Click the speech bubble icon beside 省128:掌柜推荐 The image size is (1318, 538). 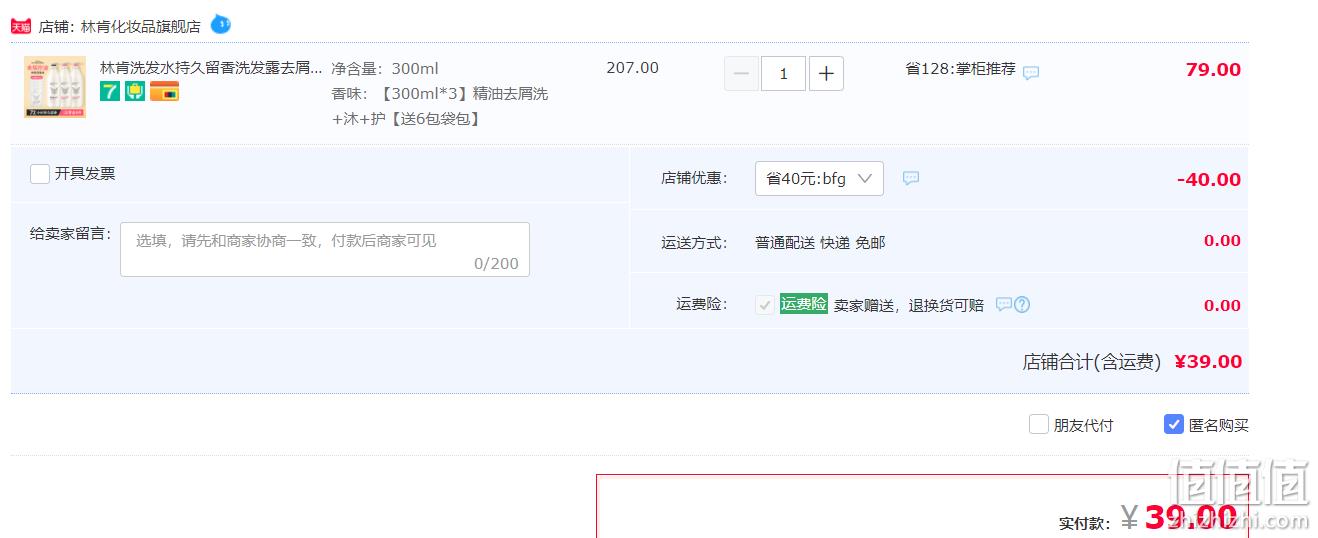tap(1031, 72)
